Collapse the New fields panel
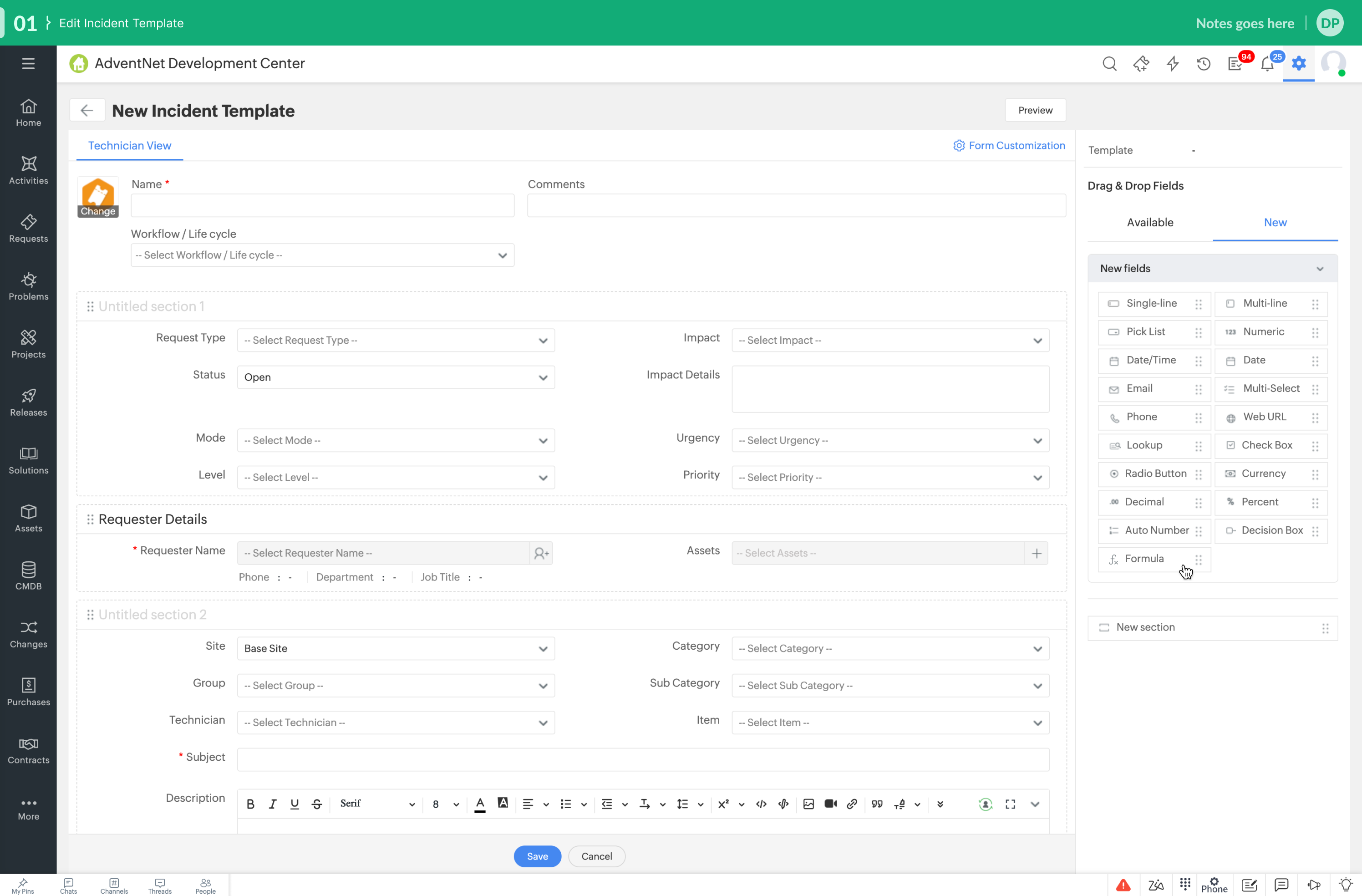 pyautogui.click(x=1320, y=269)
